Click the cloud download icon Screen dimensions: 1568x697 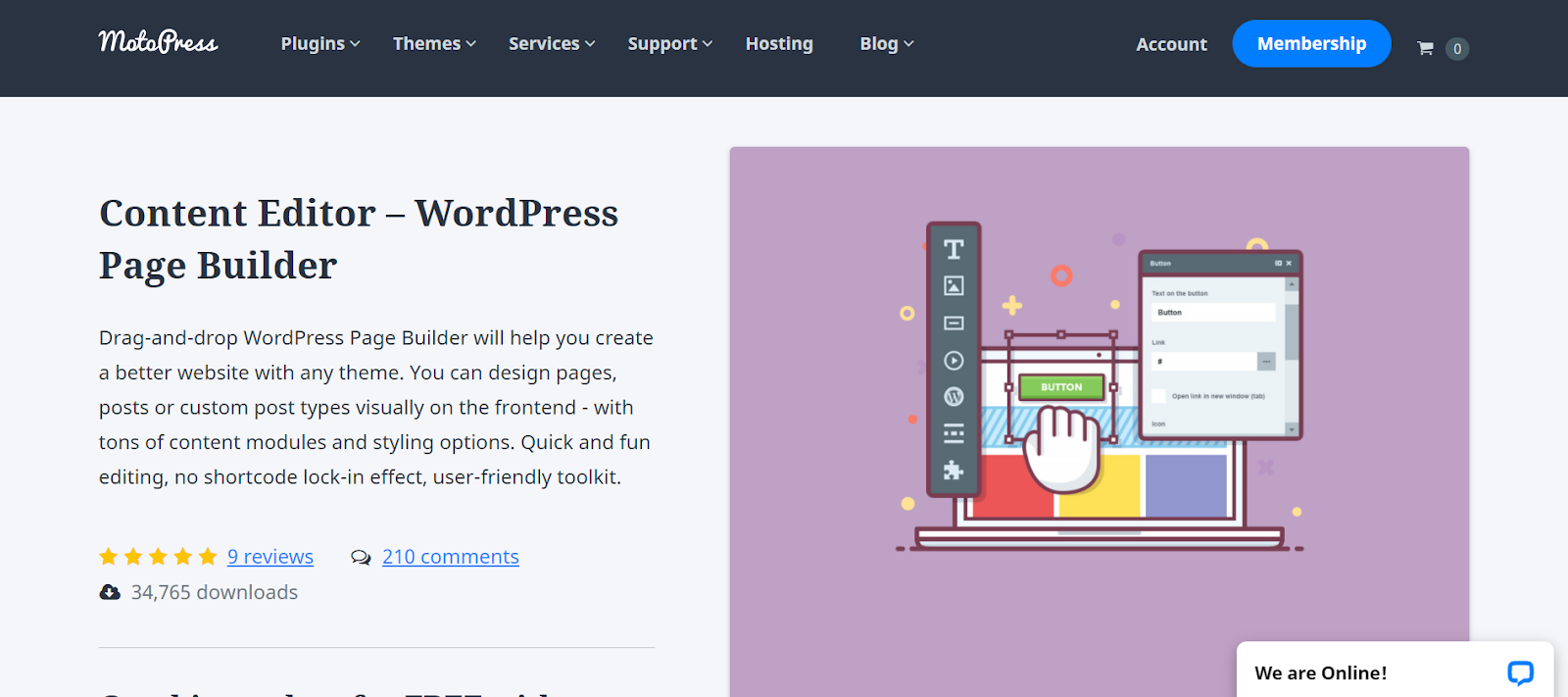[x=110, y=592]
